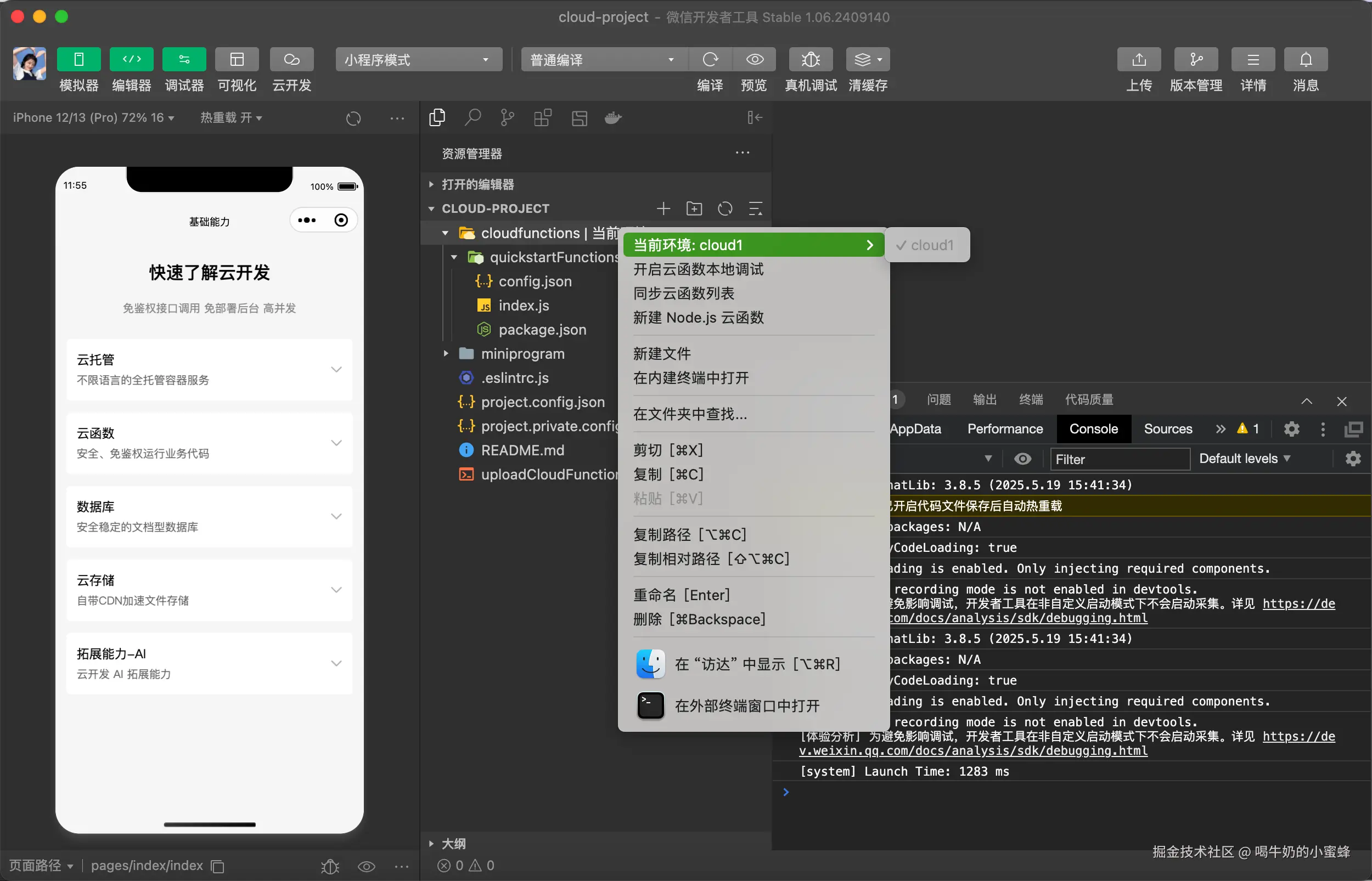Open the 小程序模式 mode dropdown
1372x881 pixels.
point(418,59)
